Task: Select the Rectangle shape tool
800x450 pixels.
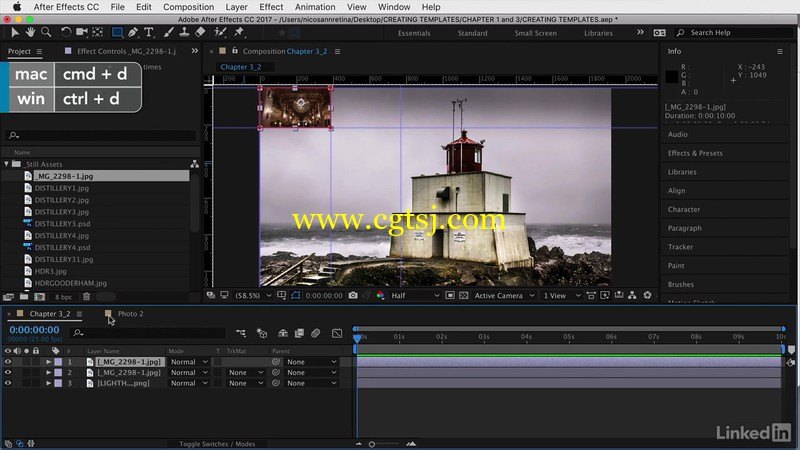Action: coord(117,33)
